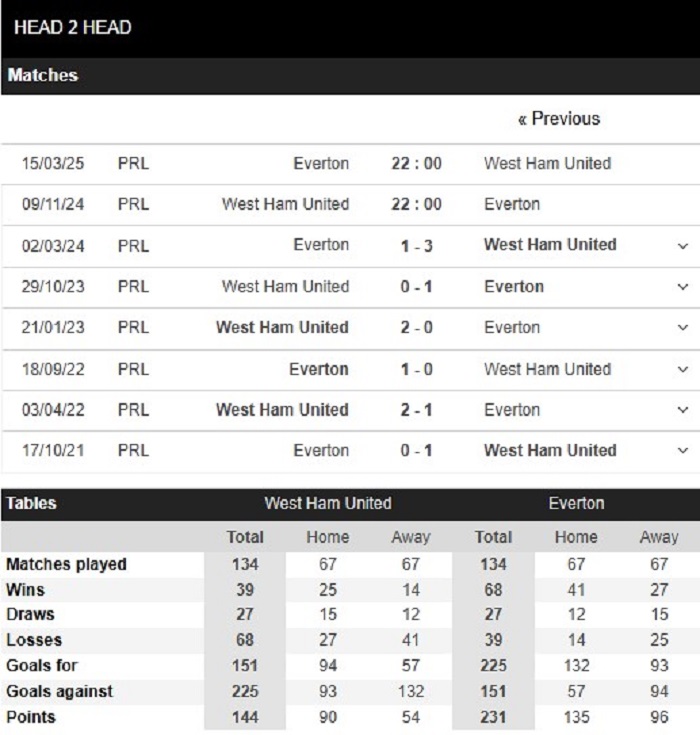The height and width of the screenshot is (735, 700).
Task: Open Everton team link in 15/03/25 fixture
Action: (321, 164)
